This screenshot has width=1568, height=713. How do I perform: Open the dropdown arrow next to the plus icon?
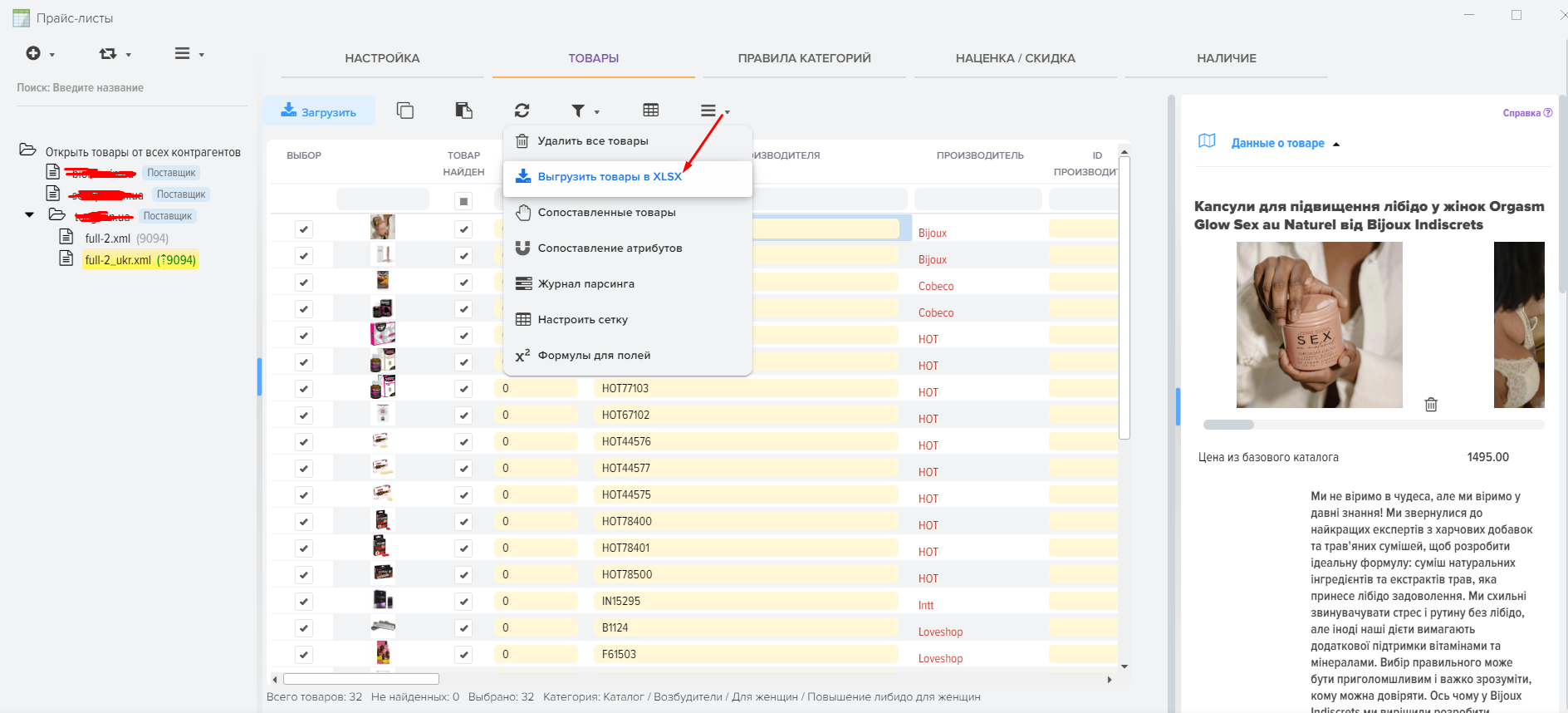click(x=52, y=55)
